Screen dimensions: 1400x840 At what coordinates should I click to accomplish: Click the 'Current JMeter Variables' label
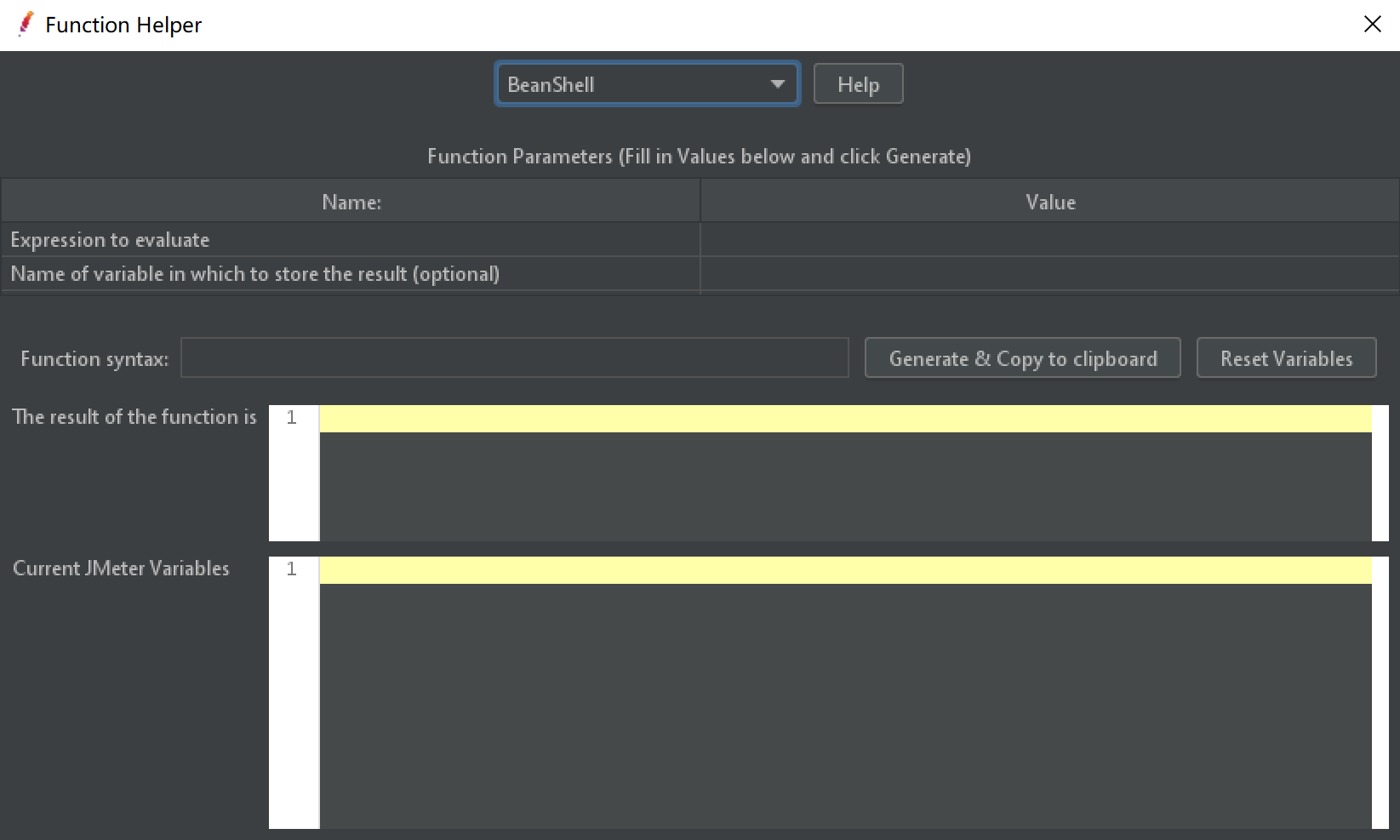coord(121,569)
